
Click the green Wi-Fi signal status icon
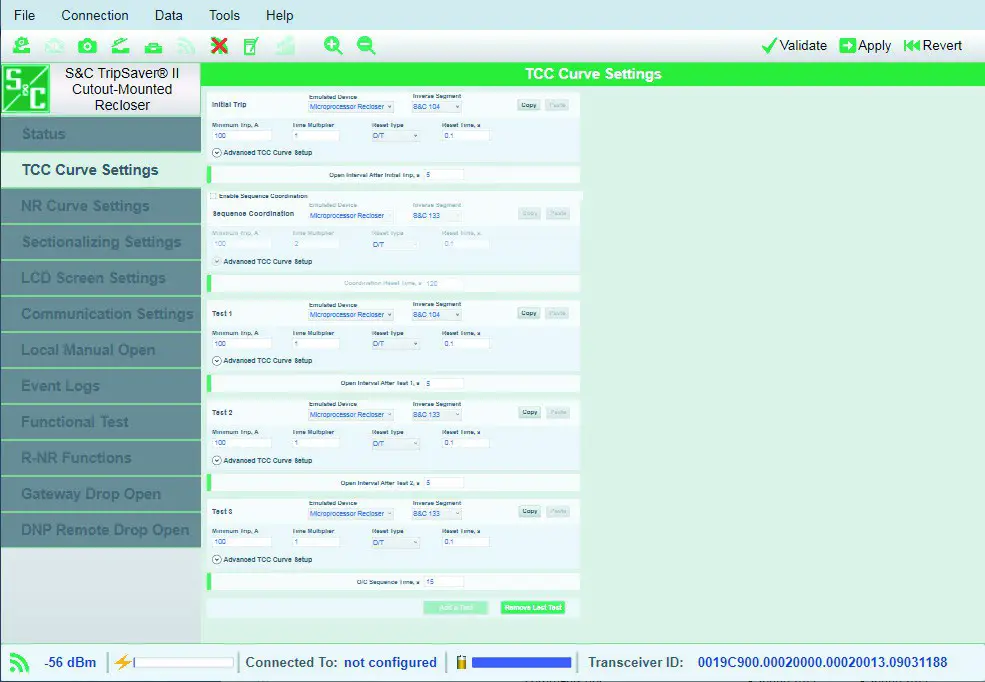(x=19, y=663)
